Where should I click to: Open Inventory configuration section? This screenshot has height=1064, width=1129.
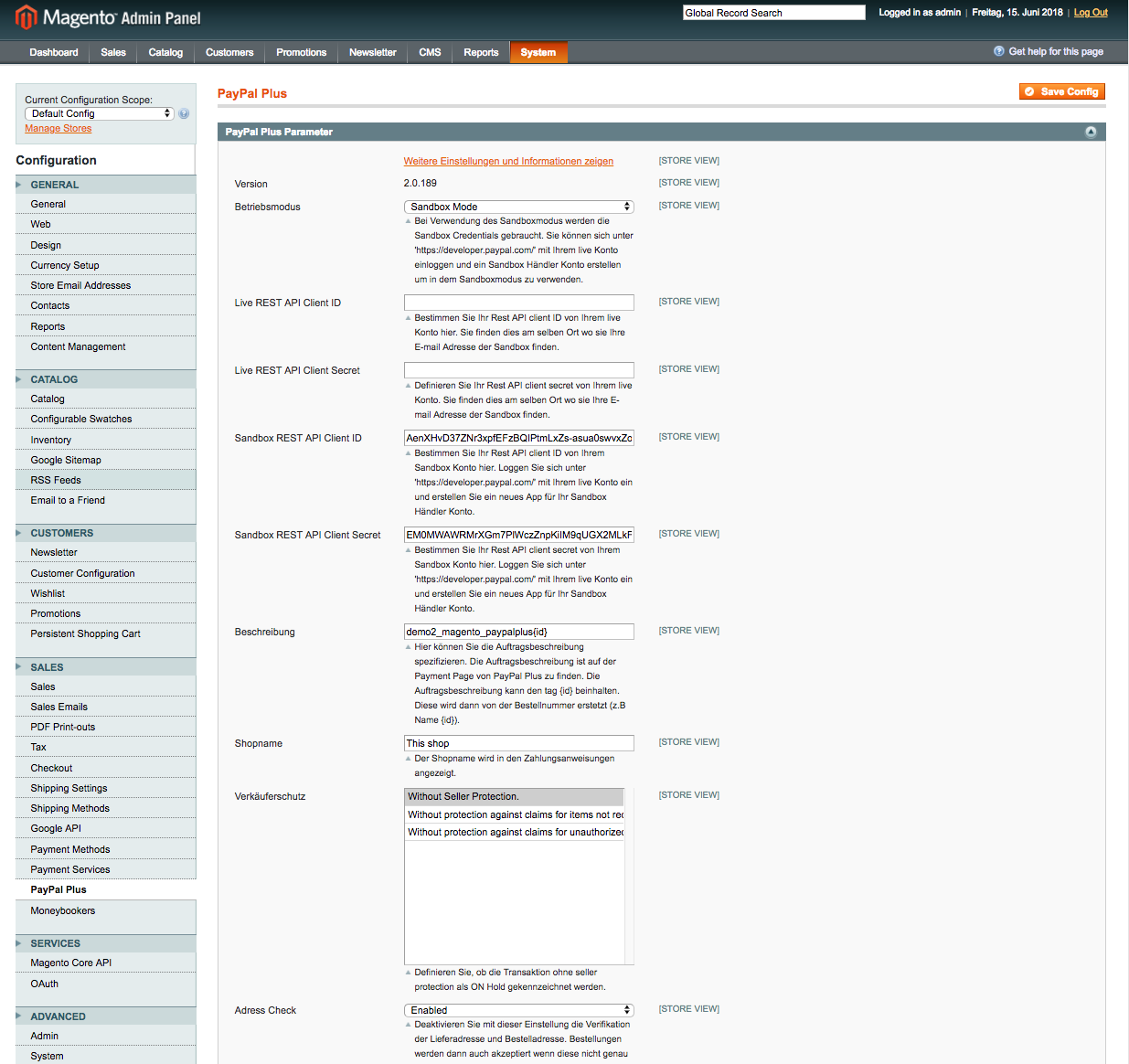click(x=106, y=440)
